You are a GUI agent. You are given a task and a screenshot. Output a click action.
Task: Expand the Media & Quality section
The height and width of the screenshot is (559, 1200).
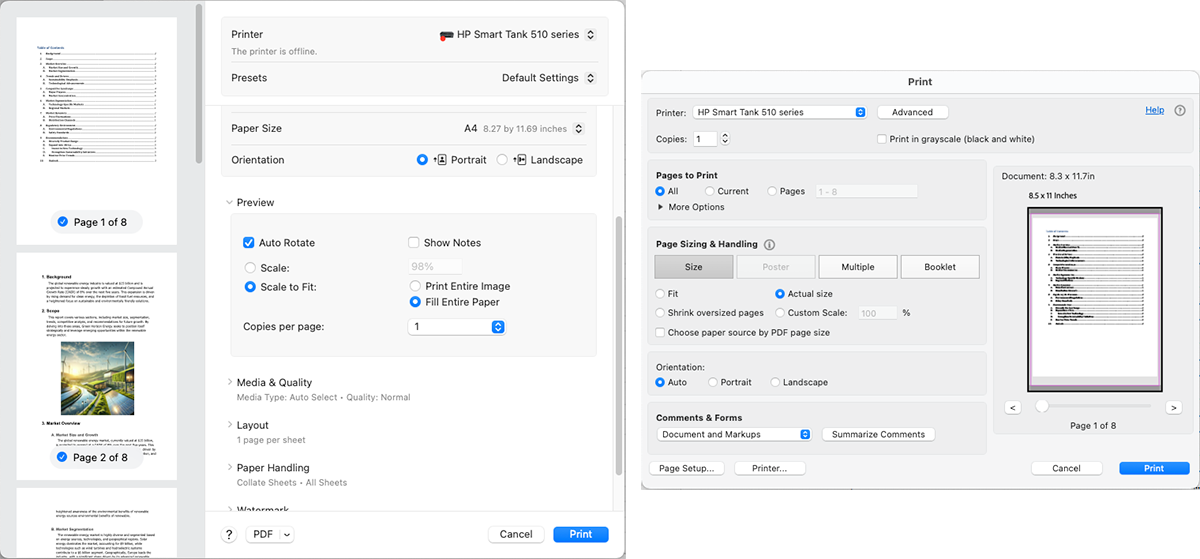(230, 382)
